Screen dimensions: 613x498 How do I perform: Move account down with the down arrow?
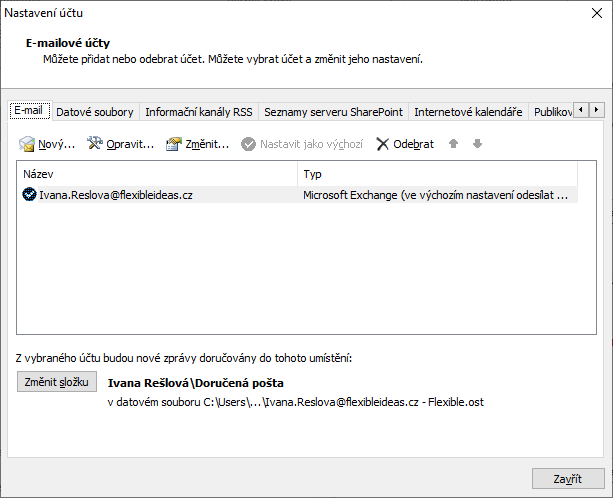click(x=477, y=144)
